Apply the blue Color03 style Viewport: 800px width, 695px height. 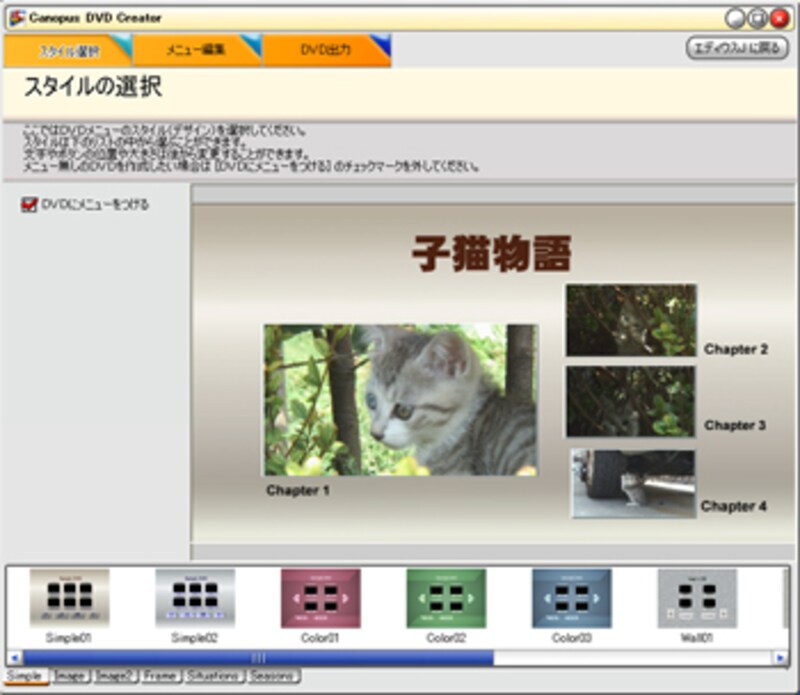coord(571,598)
